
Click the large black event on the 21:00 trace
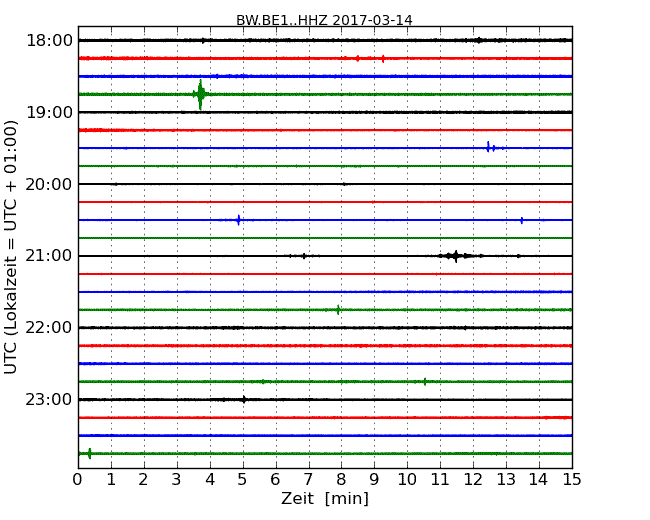point(456,256)
